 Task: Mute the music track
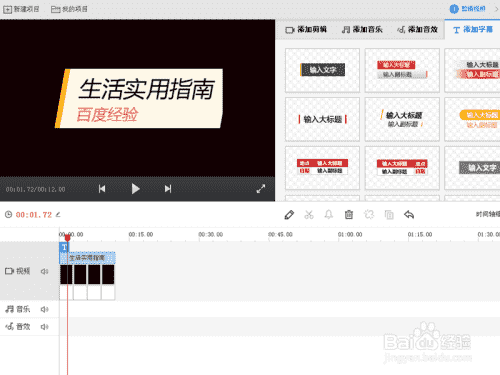[x=44, y=309]
